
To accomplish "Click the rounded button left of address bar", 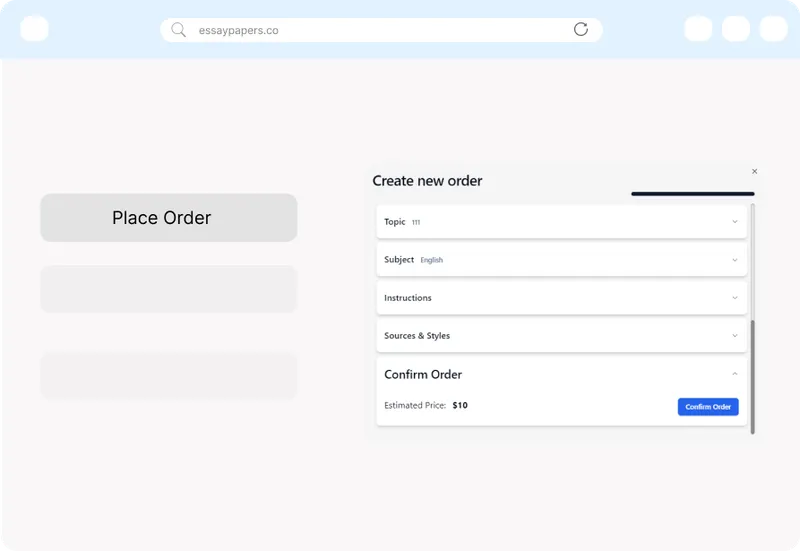I will point(34,29).
